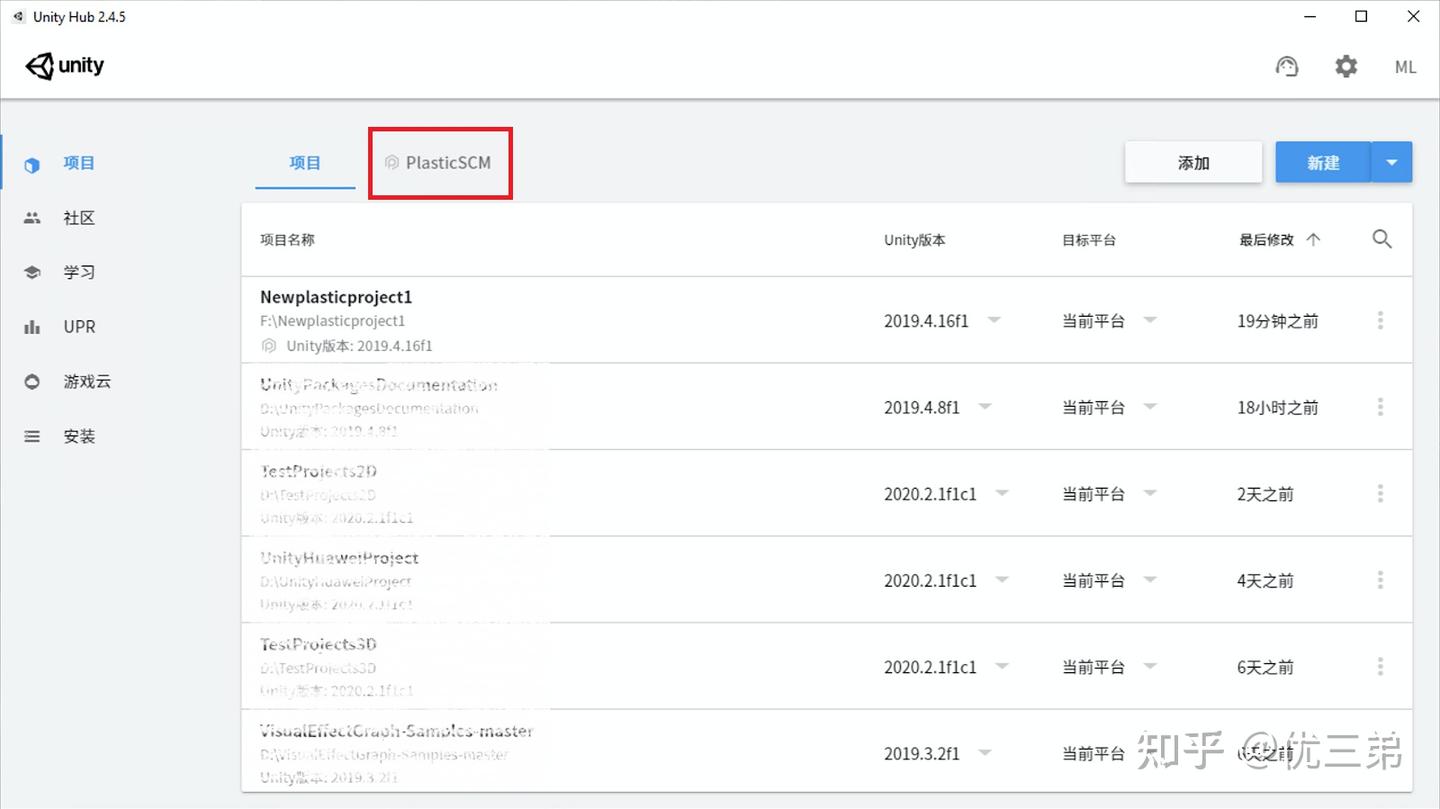Check the cloud connection status icon

coord(1287,66)
